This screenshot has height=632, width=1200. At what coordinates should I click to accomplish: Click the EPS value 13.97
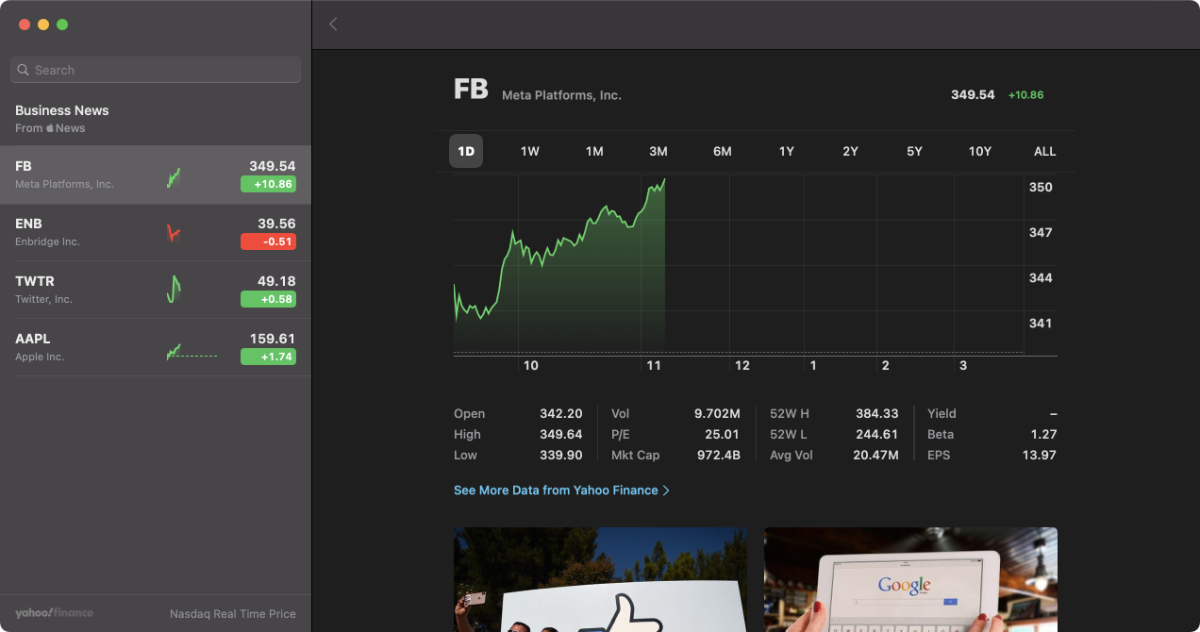1040,456
